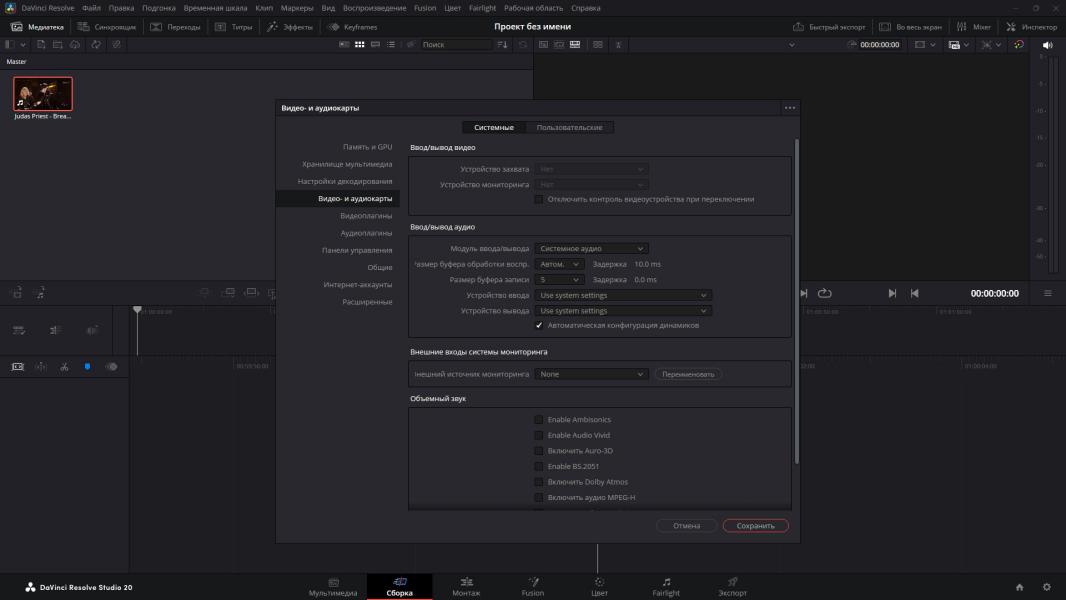Image resolution: width=1066 pixels, height=600 pixels.
Task: Select Память и GPU in sidebar
Action: (x=367, y=147)
